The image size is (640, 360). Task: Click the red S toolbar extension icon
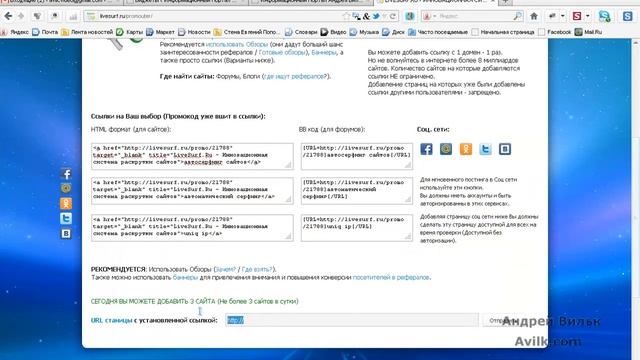point(577,16)
